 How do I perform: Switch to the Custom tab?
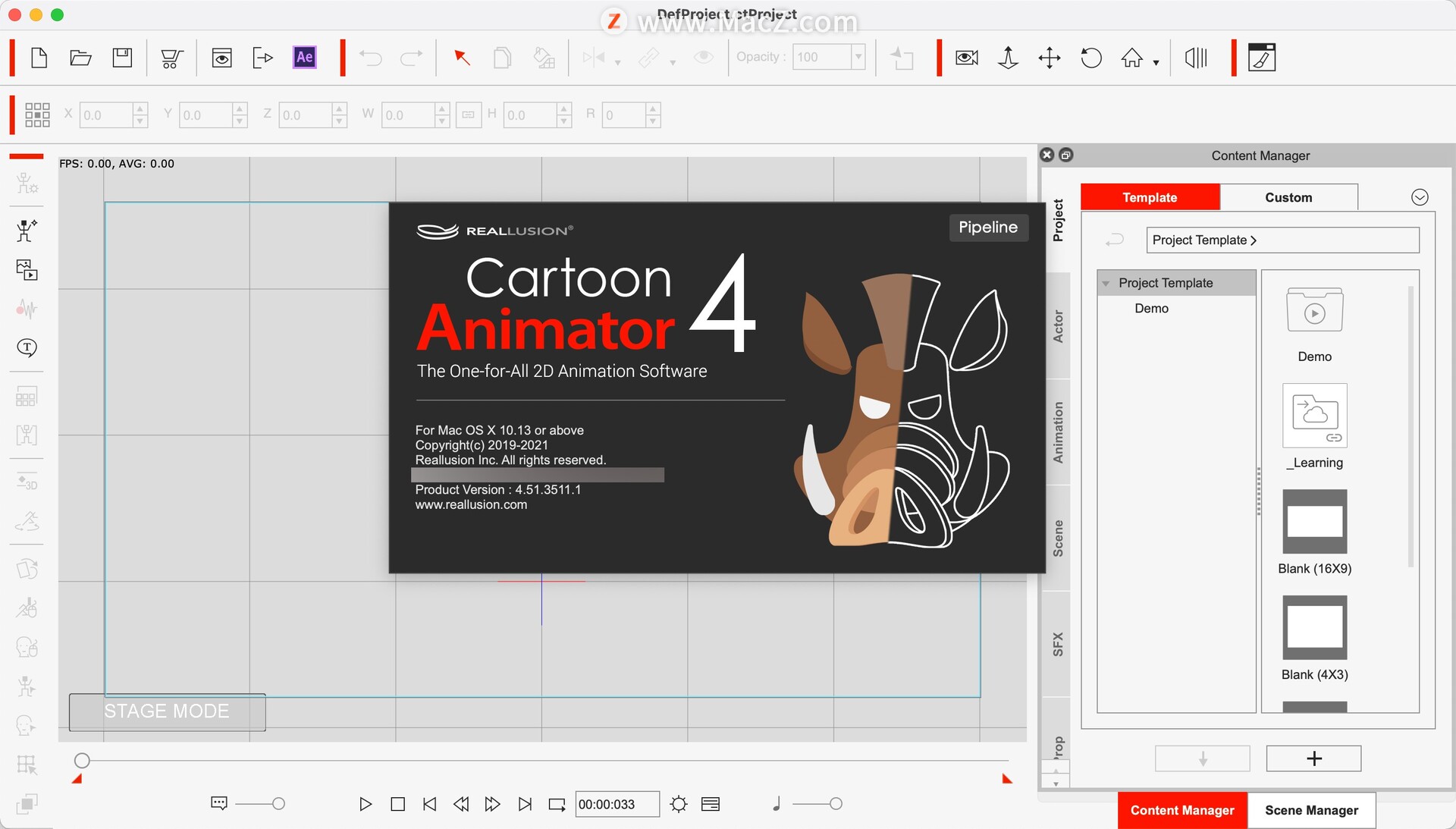click(1288, 196)
